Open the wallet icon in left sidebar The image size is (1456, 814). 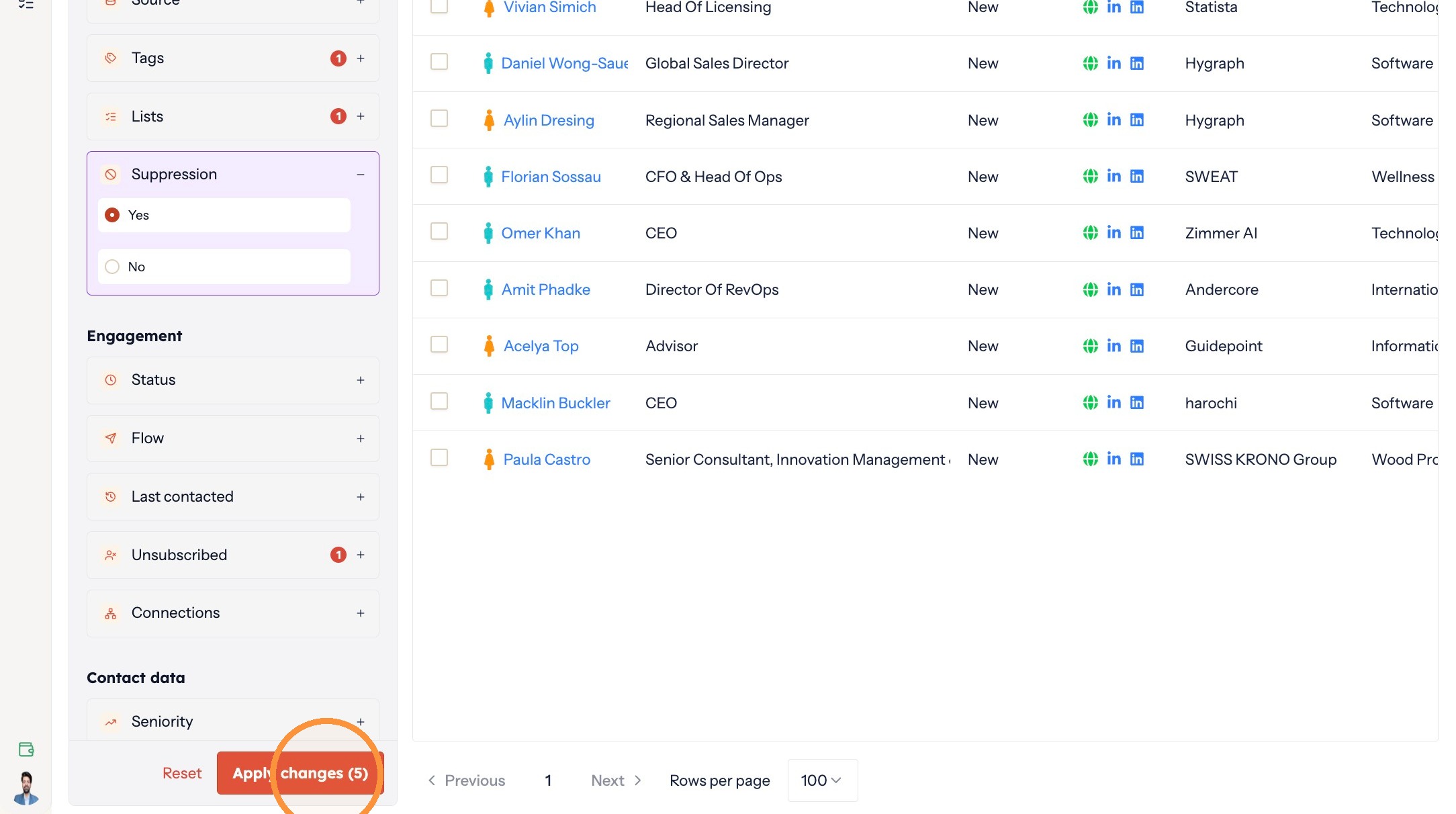[x=26, y=750]
